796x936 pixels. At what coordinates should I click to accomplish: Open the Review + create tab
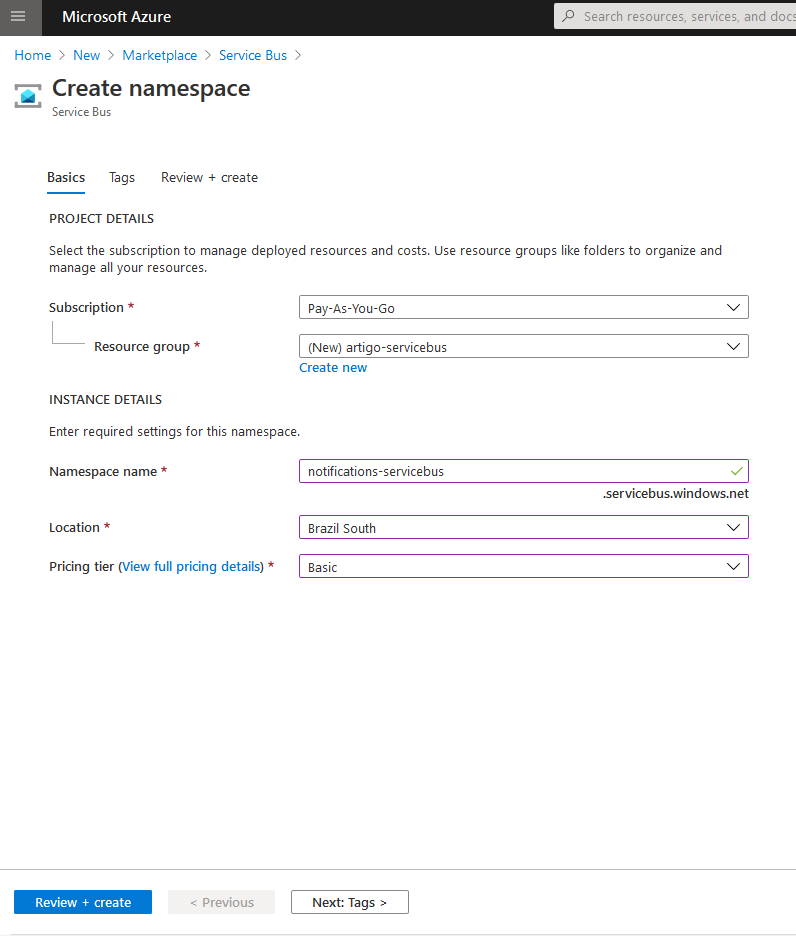pos(210,178)
